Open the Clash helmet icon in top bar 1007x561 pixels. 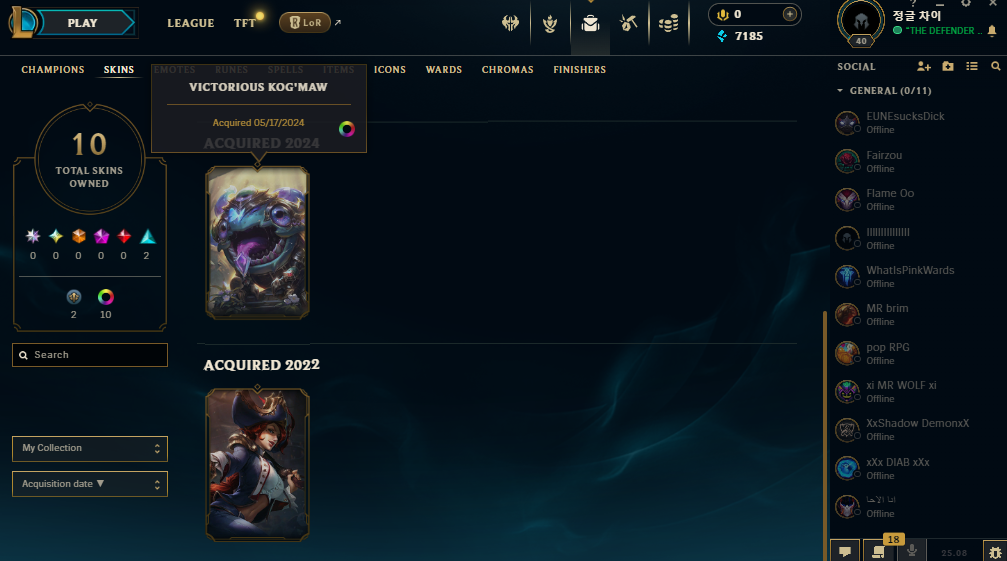511,24
